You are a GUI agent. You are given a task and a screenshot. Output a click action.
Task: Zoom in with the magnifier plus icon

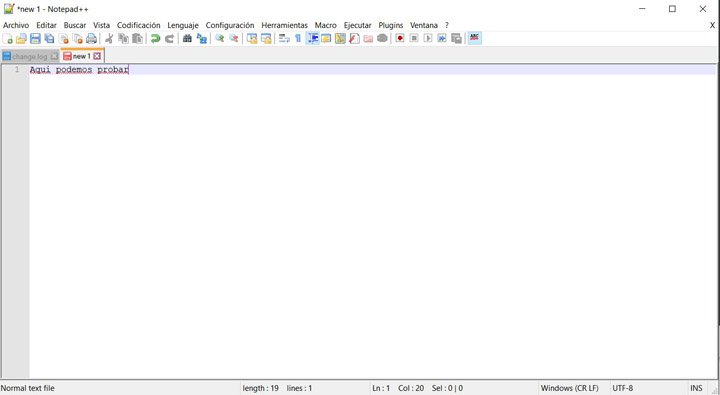(219, 39)
